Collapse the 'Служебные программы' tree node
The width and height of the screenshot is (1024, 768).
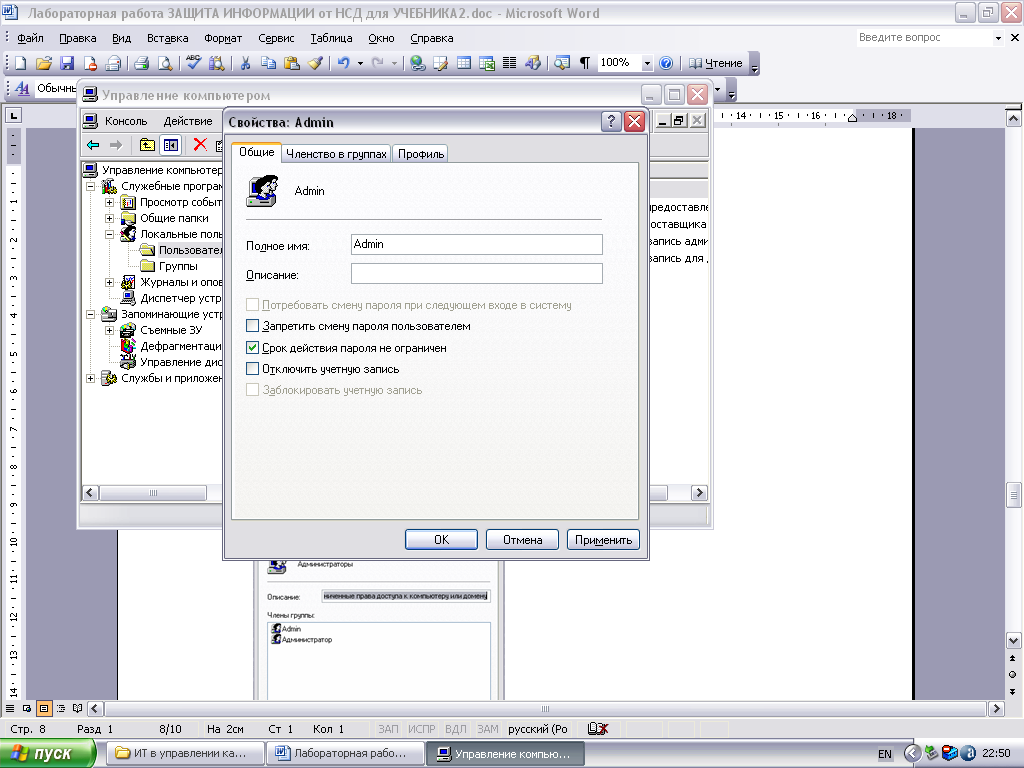[91, 186]
